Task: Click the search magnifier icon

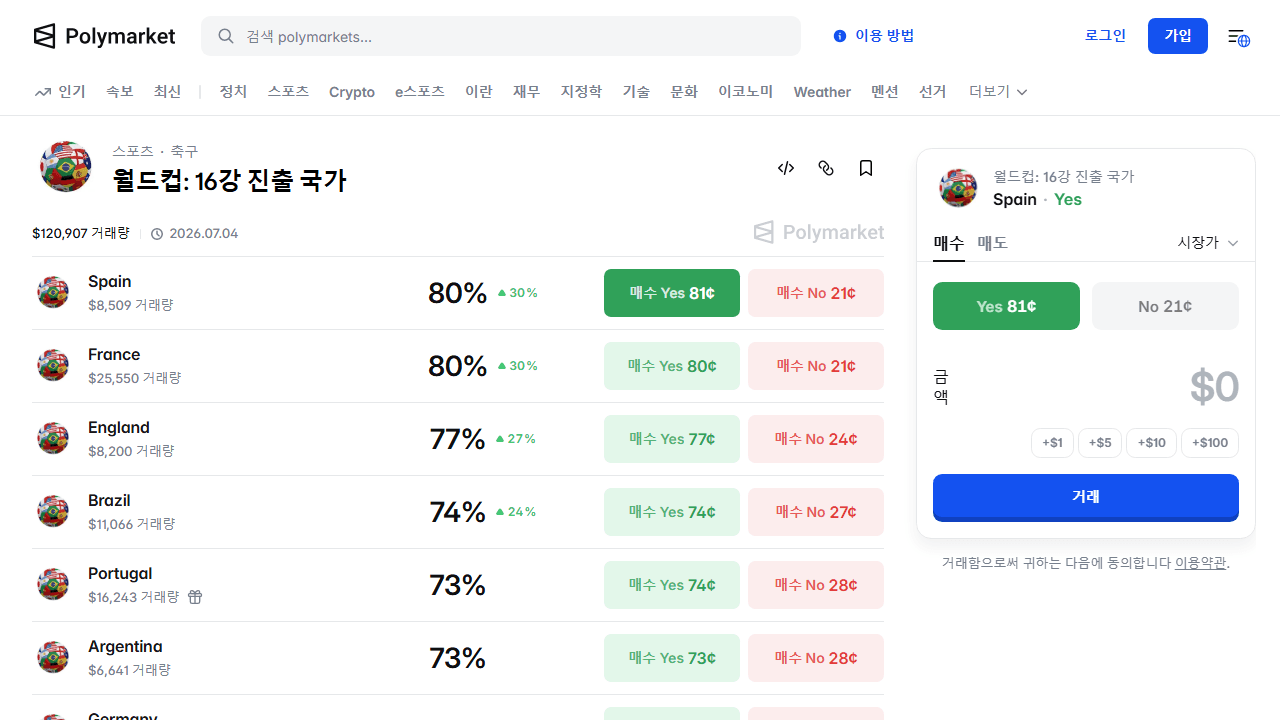Action: [x=226, y=36]
